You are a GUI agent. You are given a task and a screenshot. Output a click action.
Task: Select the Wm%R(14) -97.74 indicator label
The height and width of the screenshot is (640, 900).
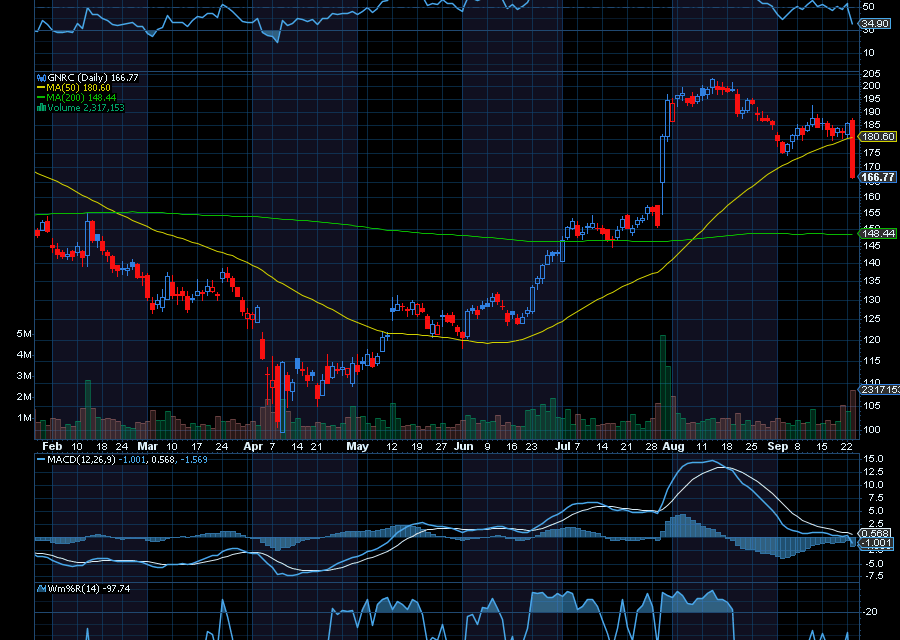(x=88, y=588)
